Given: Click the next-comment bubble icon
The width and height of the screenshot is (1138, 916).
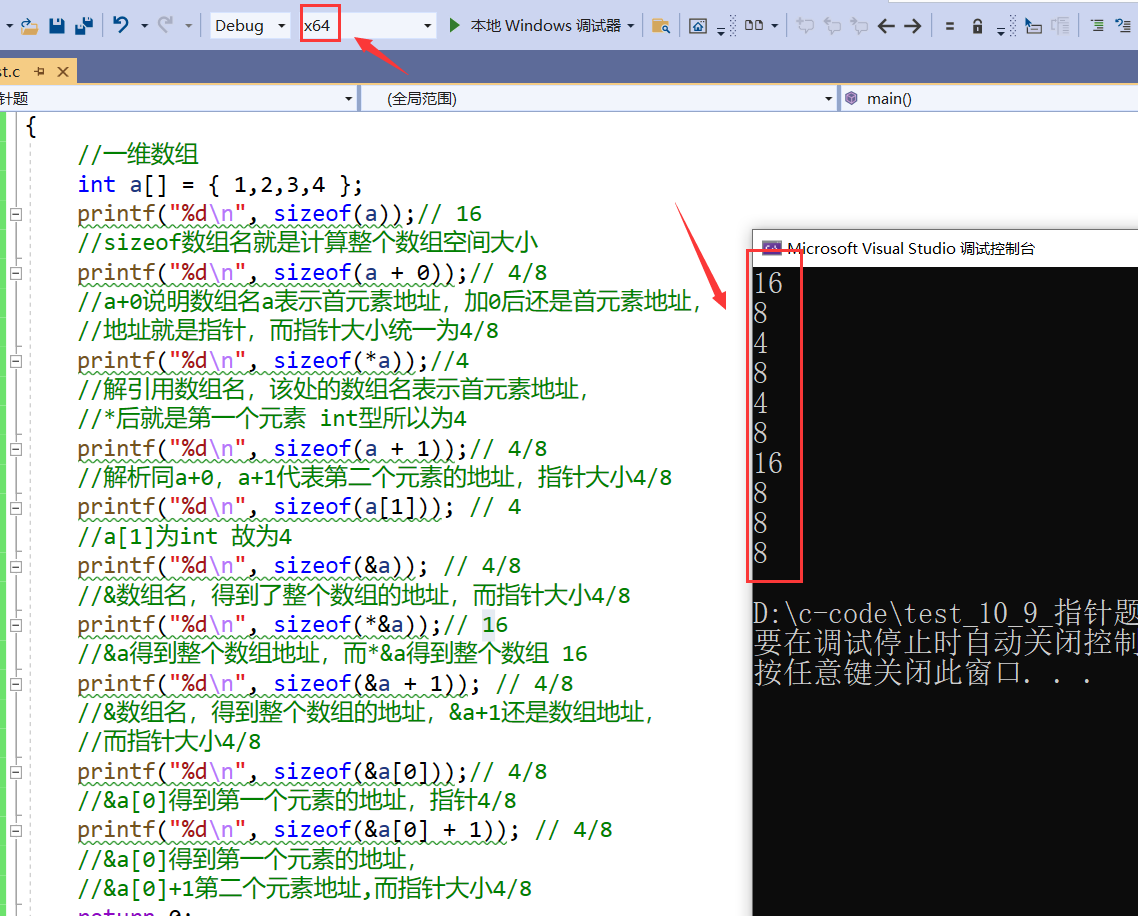Looking at the screenshot, I should (x=859, y=26).
